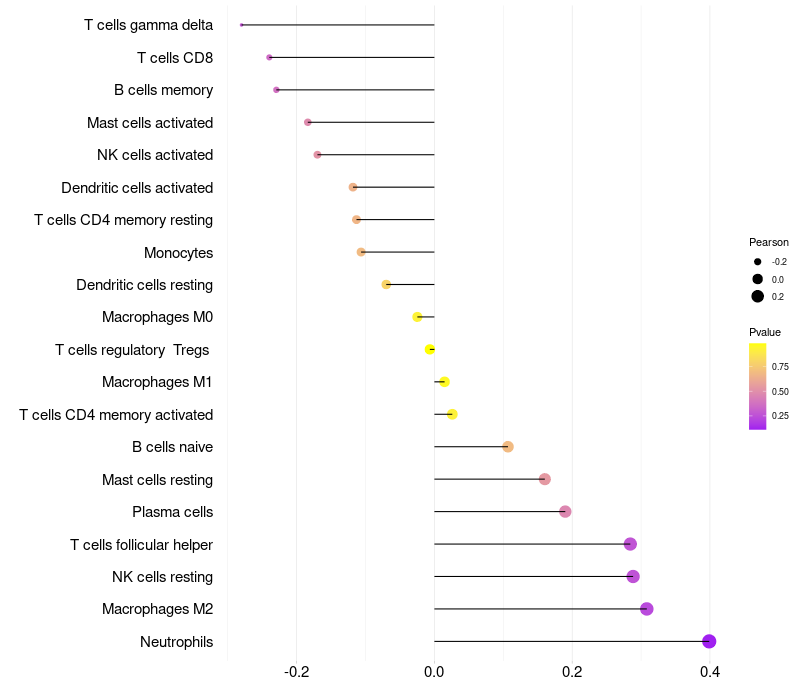Click the T cells follicular helper dot
This screenshot has width=800, height=700.
630,544
